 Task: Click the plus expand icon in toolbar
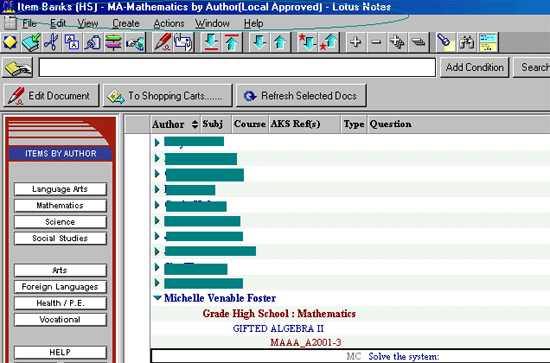[355, 42]
